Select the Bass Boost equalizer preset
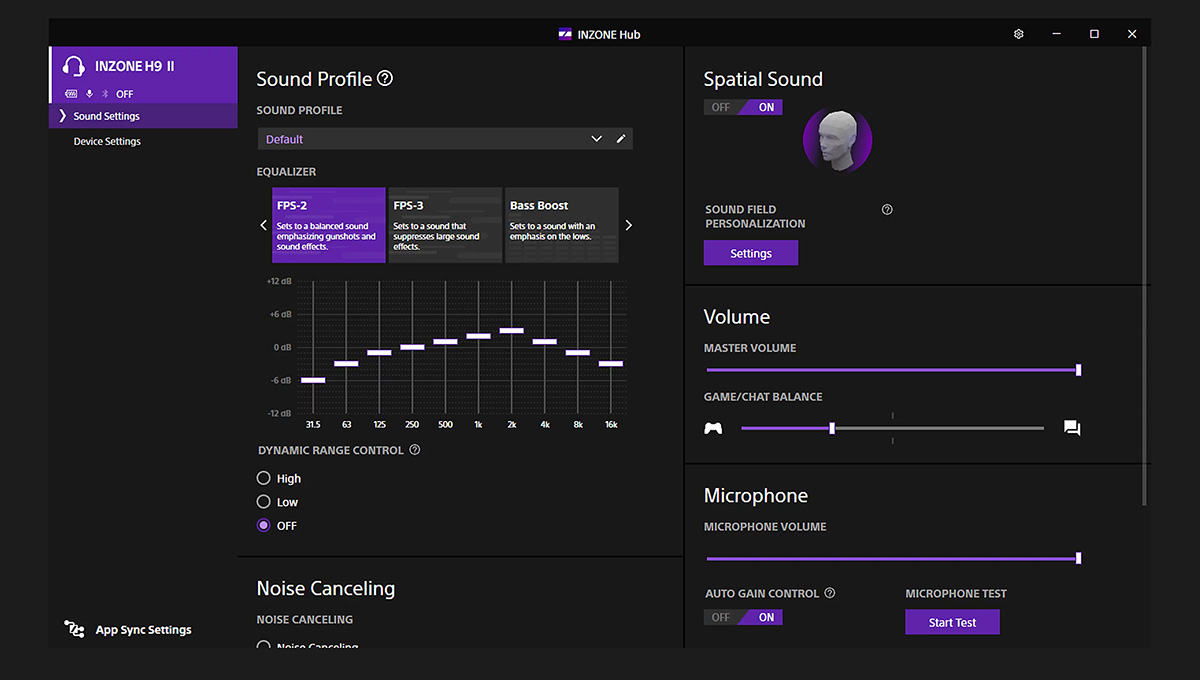 tap(562, 226)
